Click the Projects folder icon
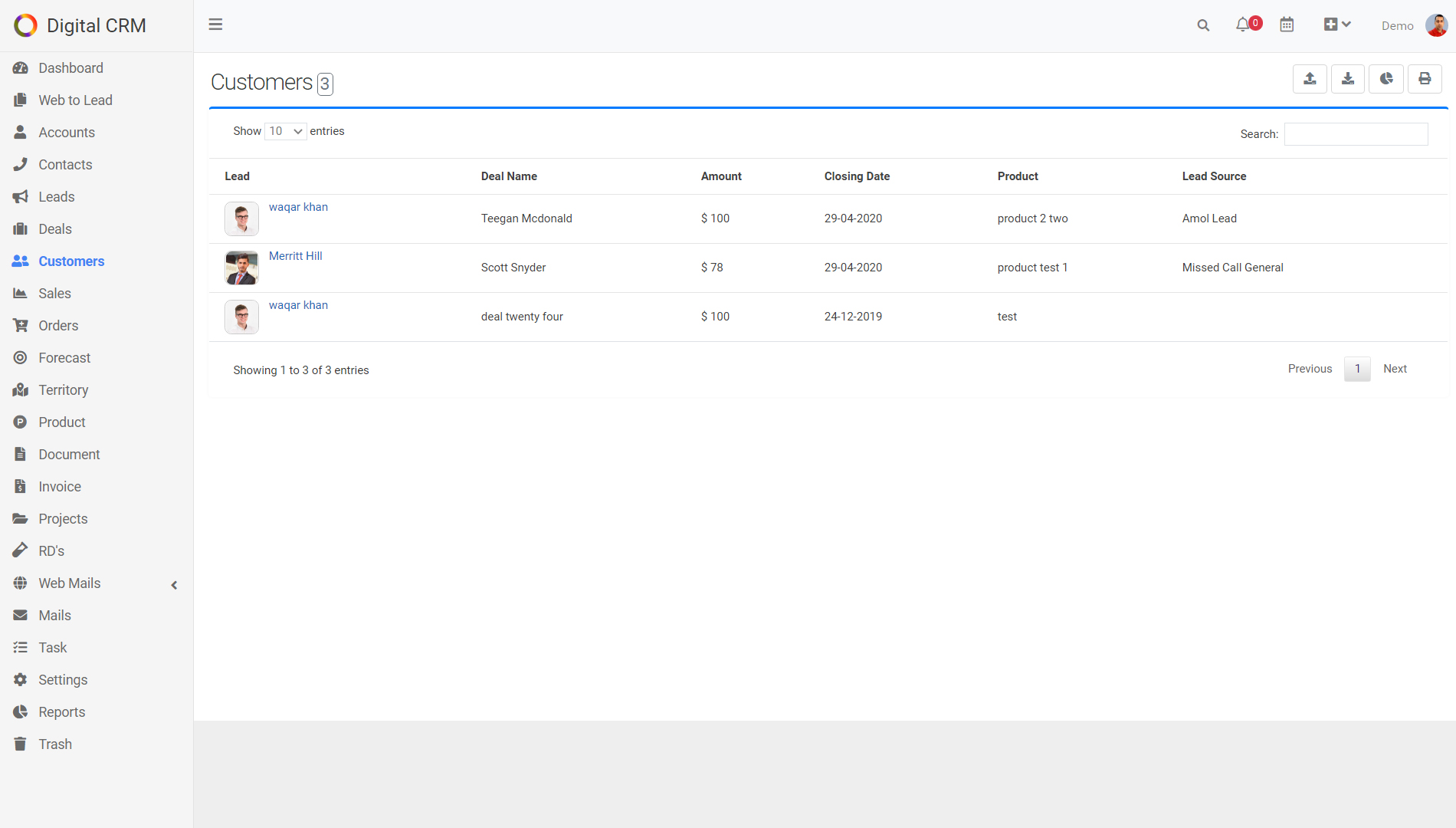 (21, 519)
